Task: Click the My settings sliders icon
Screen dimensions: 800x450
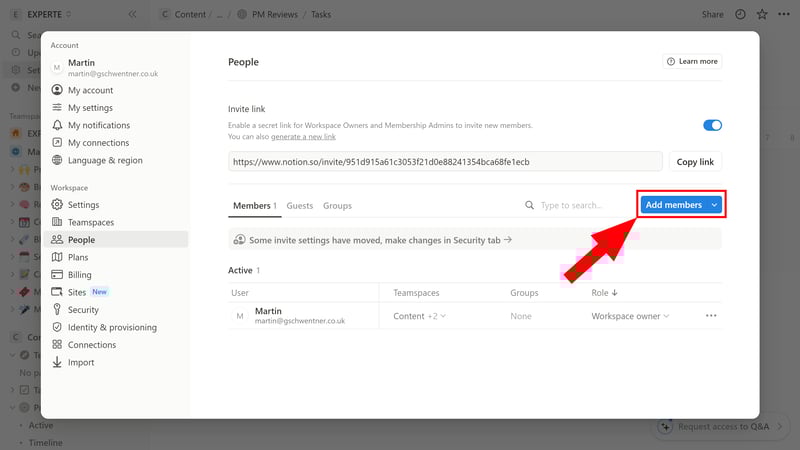Action: point(57,107)
